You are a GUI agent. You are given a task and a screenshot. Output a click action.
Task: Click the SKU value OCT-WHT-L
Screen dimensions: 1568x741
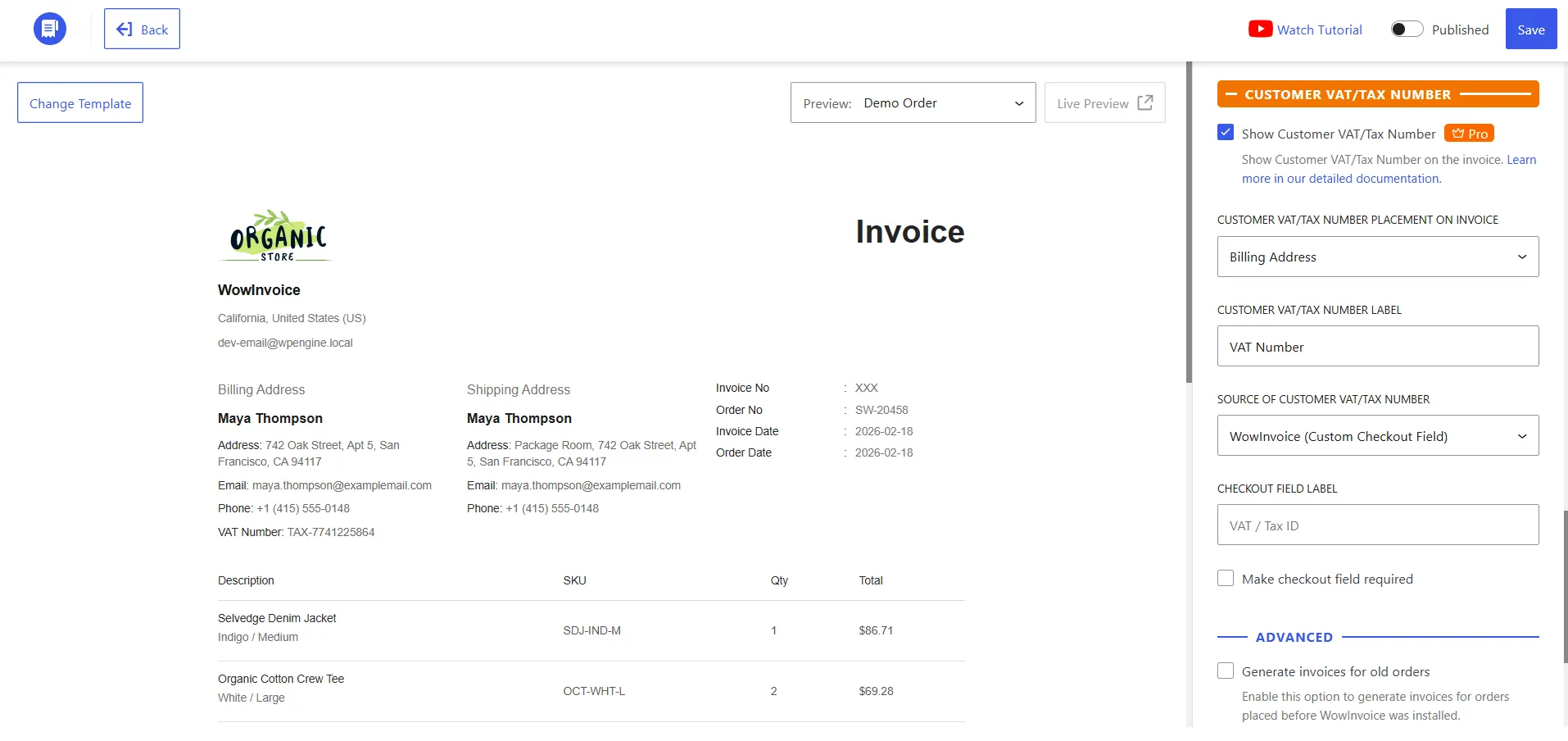click(x=594, y=691)
